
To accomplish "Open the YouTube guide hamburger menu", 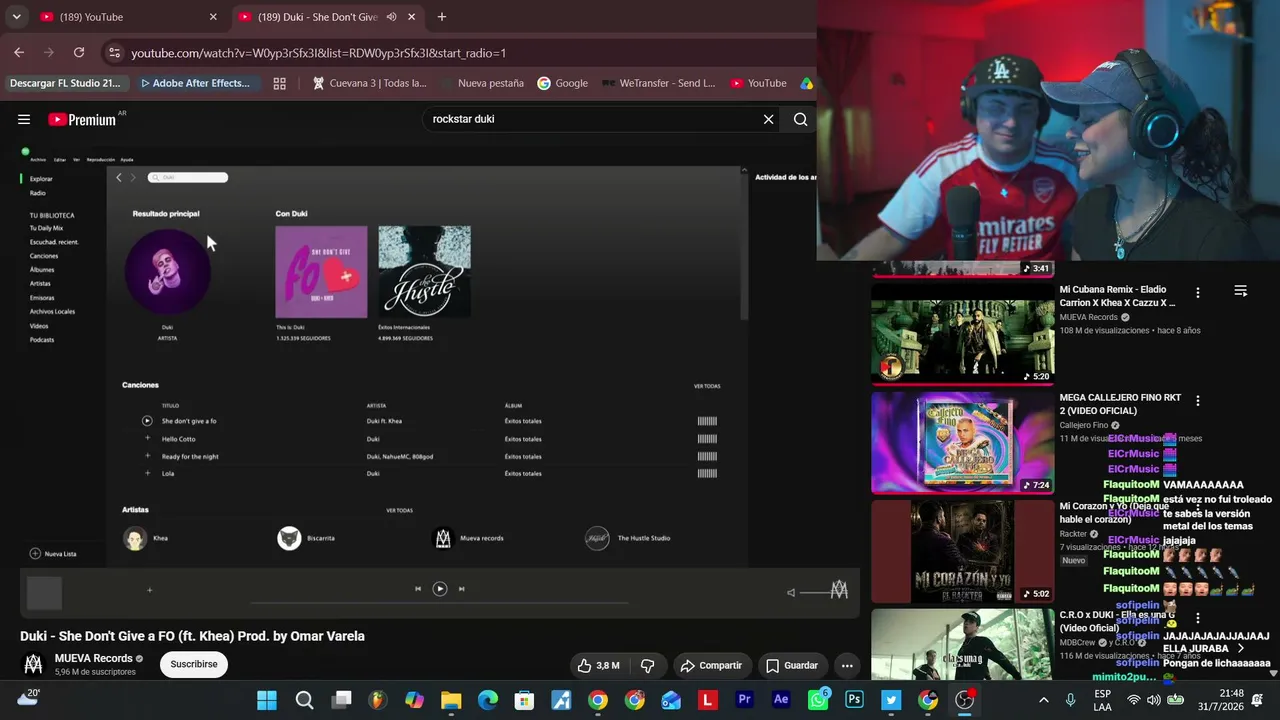I will (x=24, y=119).
